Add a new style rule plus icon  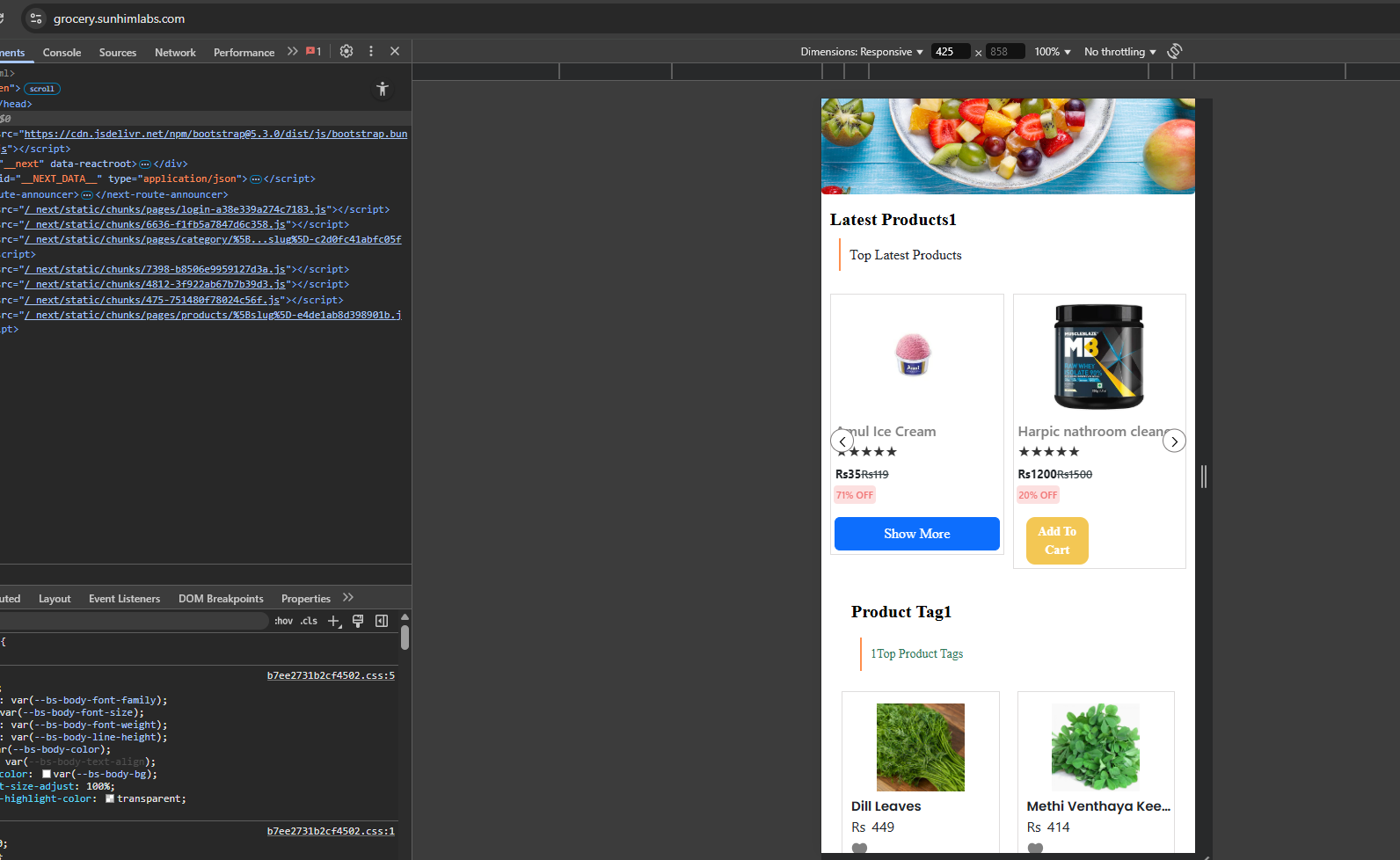[334, 621]
